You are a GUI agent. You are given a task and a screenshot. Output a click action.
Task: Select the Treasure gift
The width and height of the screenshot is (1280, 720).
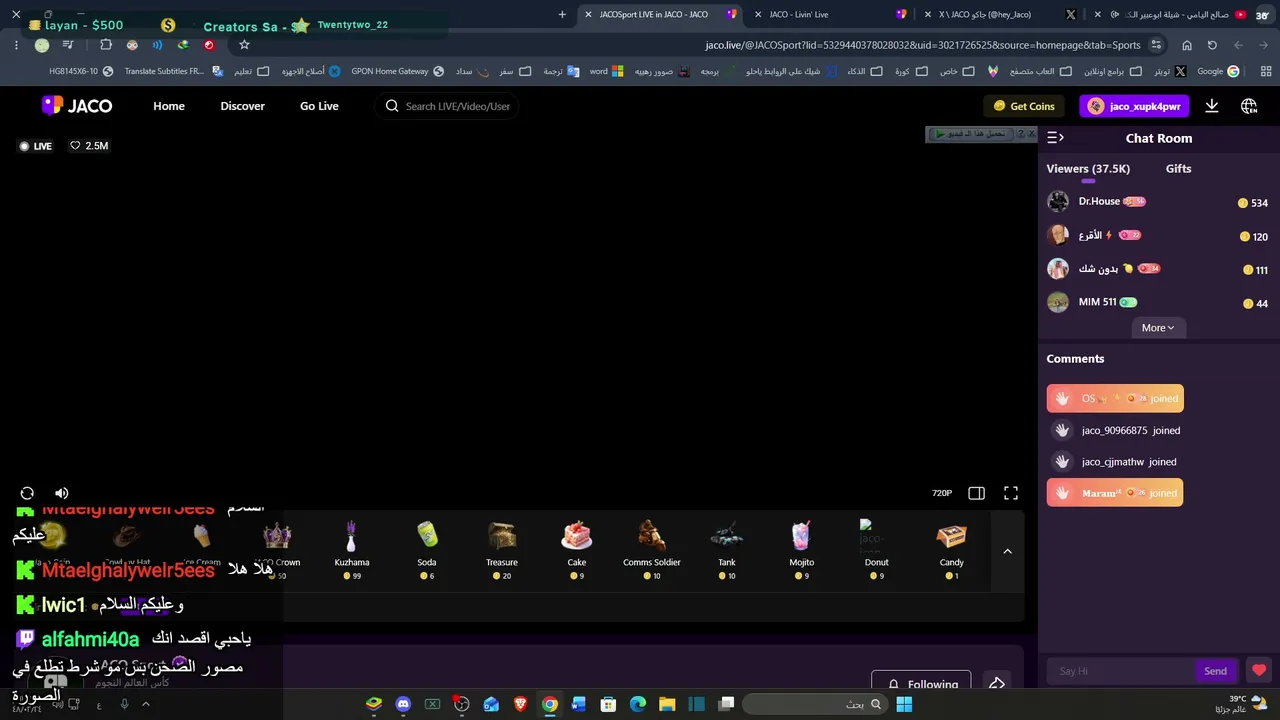(502, 549)
